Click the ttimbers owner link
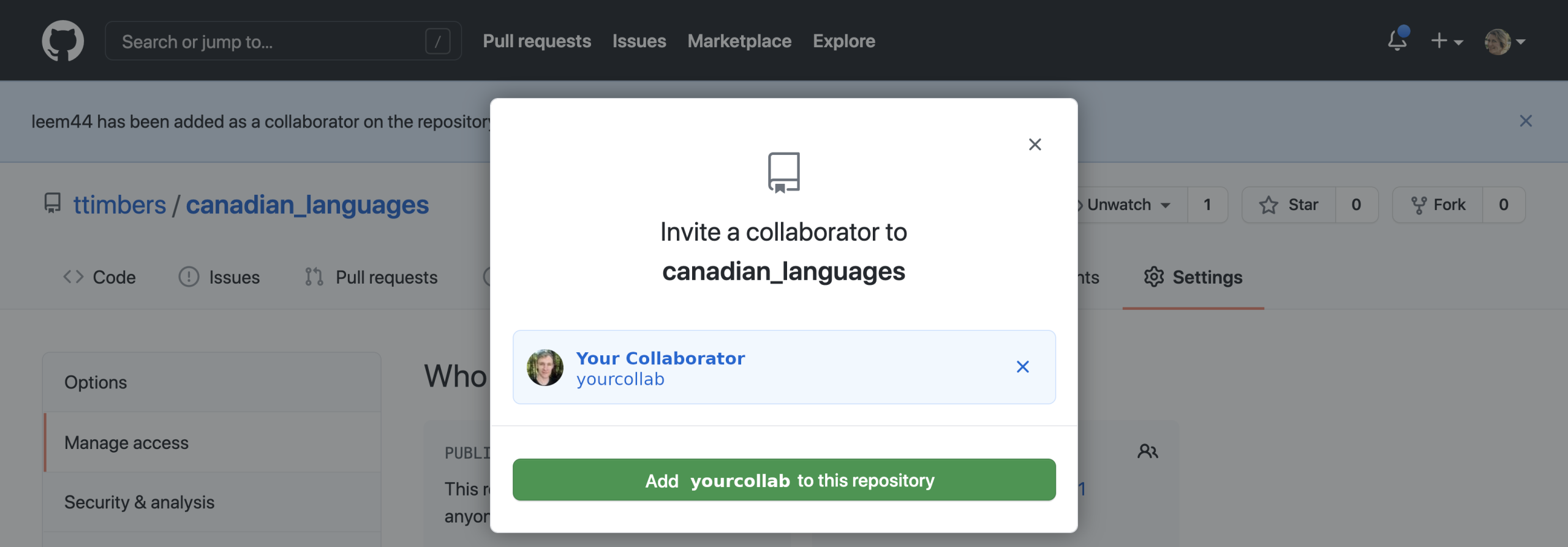This screenshot has width=1568, height=547. click(x=119, y=205)
